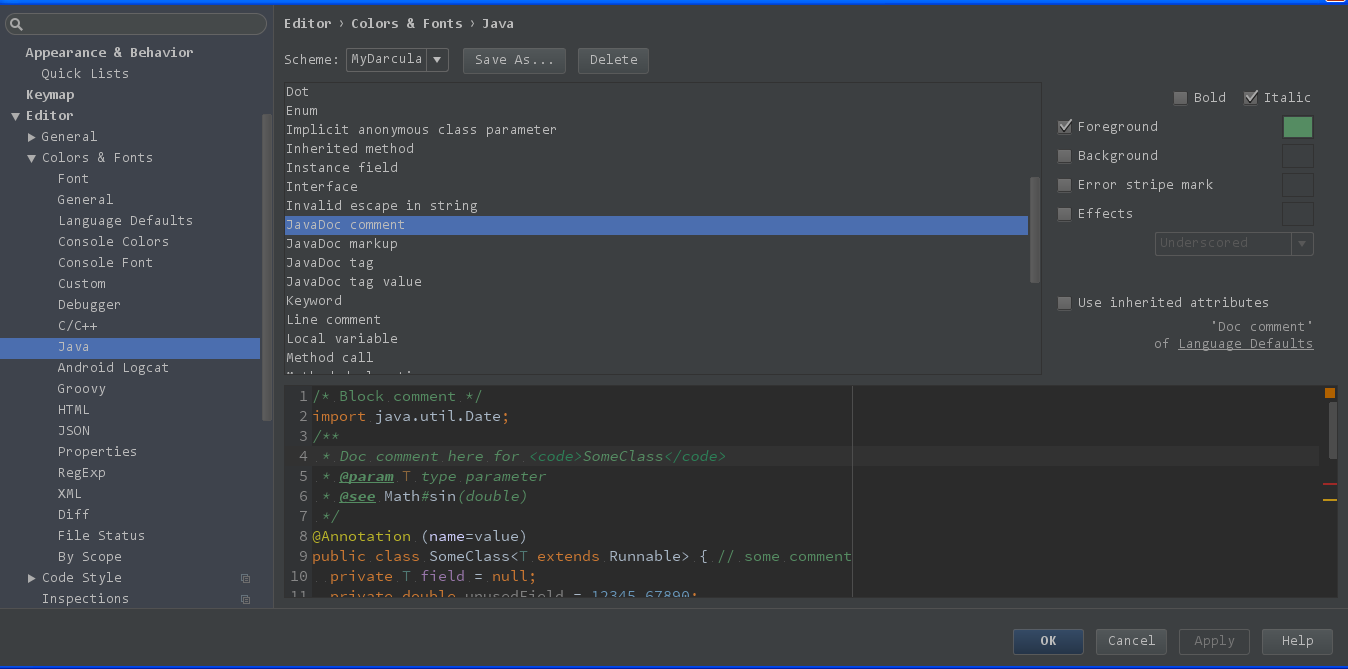Click the Cancel button
The image size is (1348, 669).
[x=1131, y=641]
